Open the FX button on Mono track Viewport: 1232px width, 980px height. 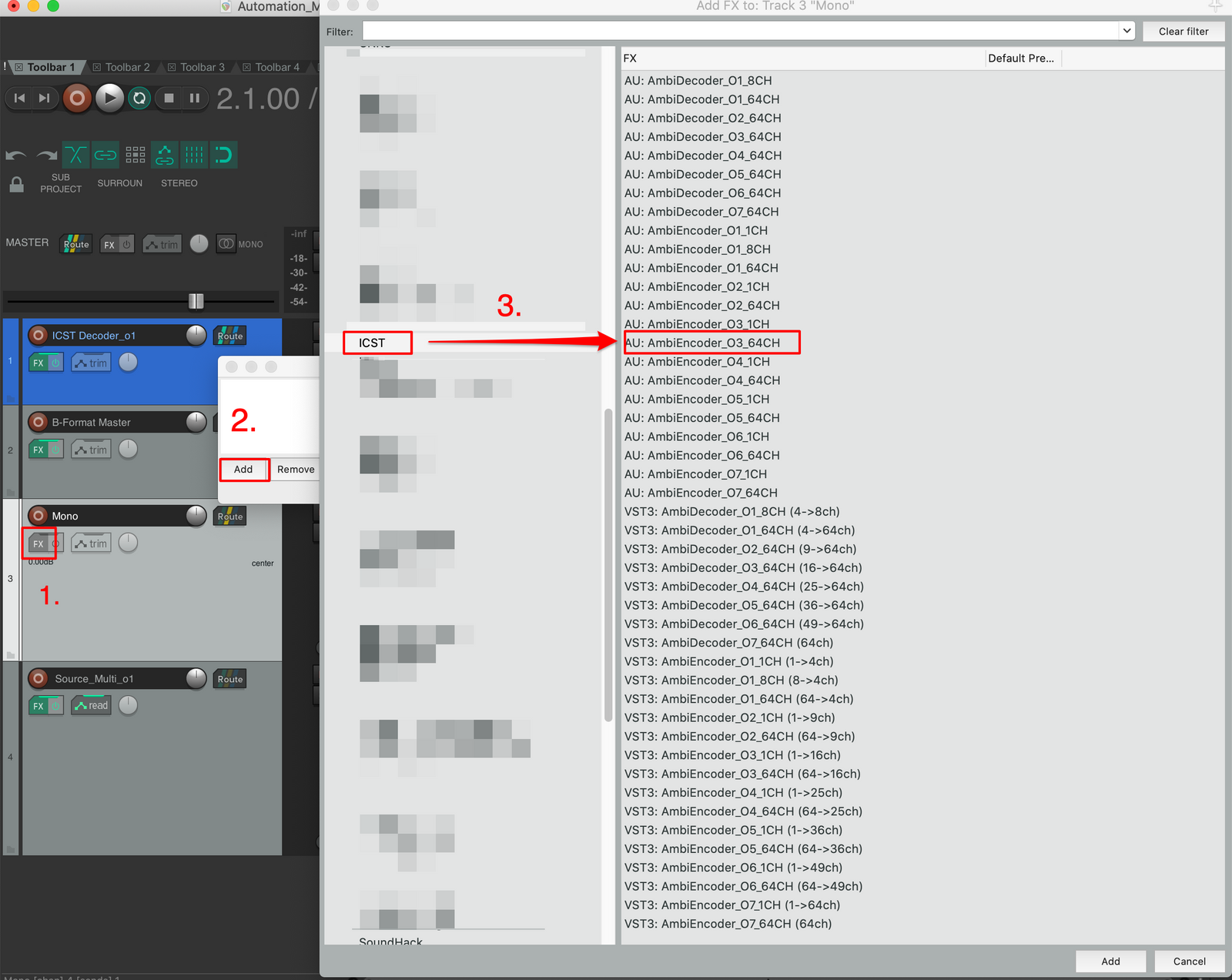click(x=38, y=544)
